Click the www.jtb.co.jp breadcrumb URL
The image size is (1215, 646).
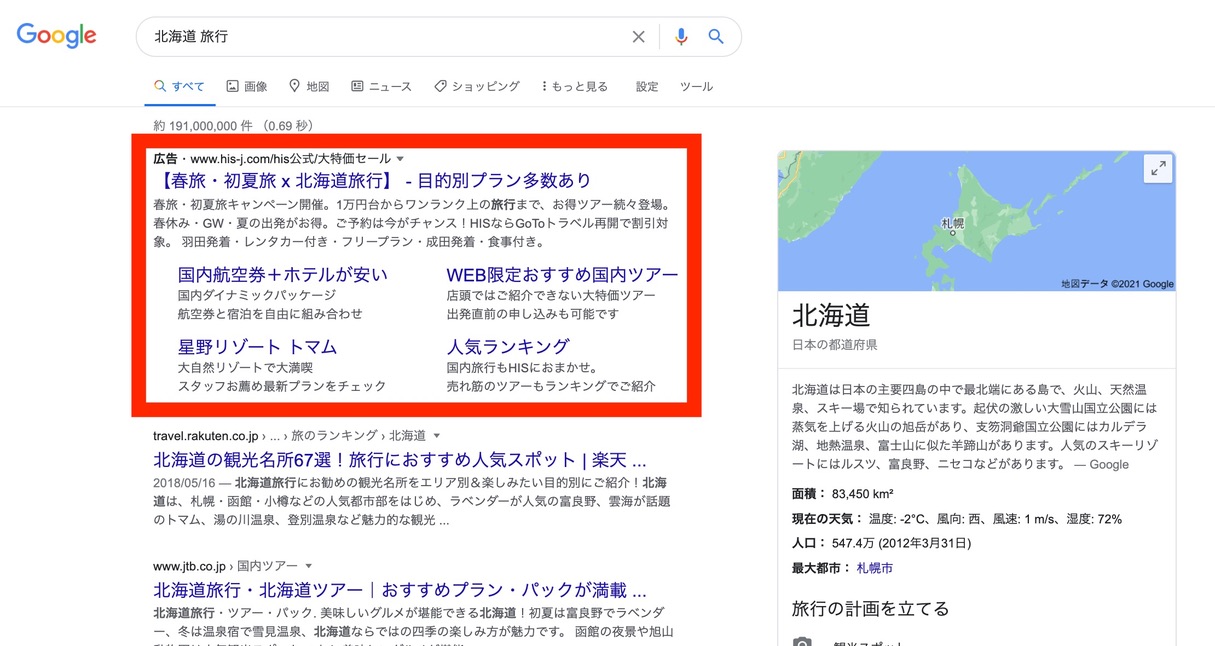pos(226,566)
